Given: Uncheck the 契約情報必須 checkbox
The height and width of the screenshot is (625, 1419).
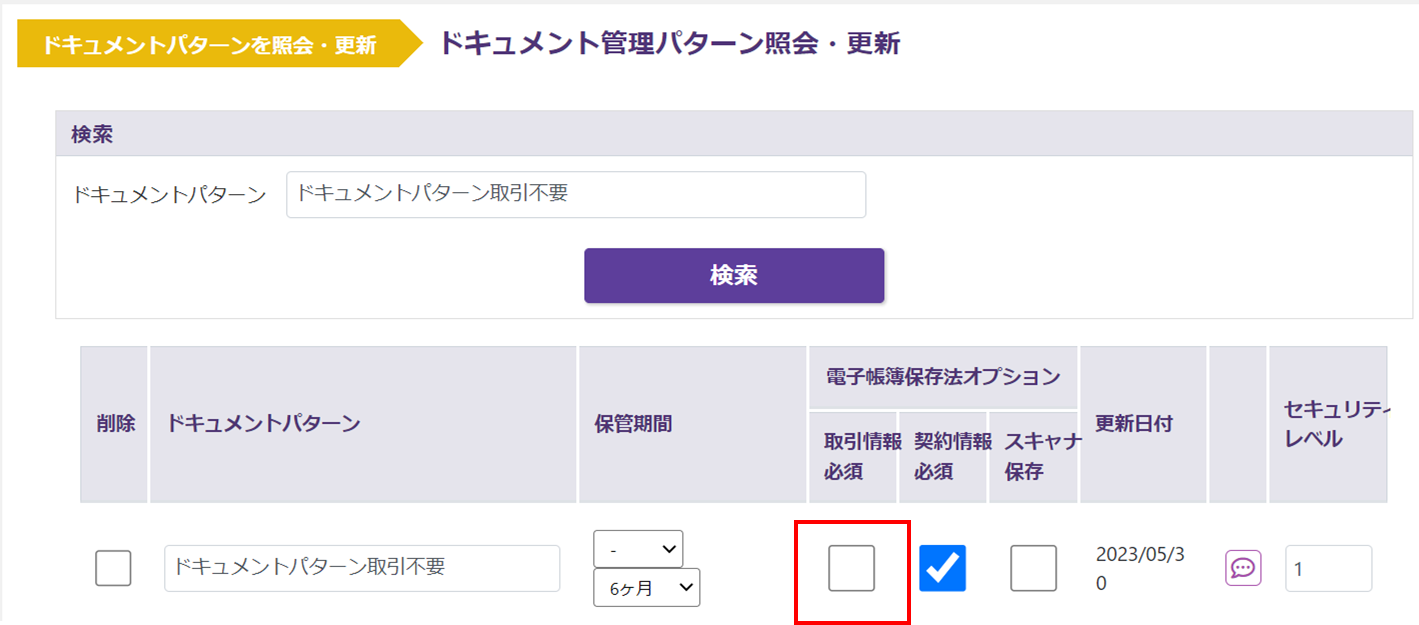Looking at the screenshot, I should [942, 568].
